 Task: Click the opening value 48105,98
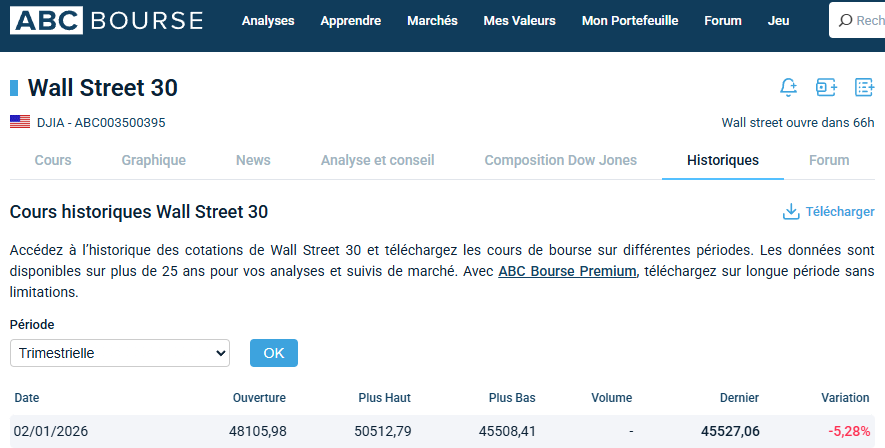pos(257,432)
